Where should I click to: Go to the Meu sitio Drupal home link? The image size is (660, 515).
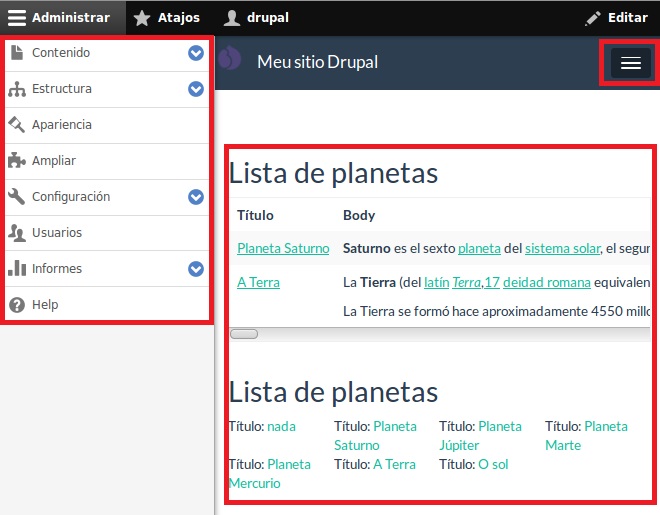pos(317,62)
